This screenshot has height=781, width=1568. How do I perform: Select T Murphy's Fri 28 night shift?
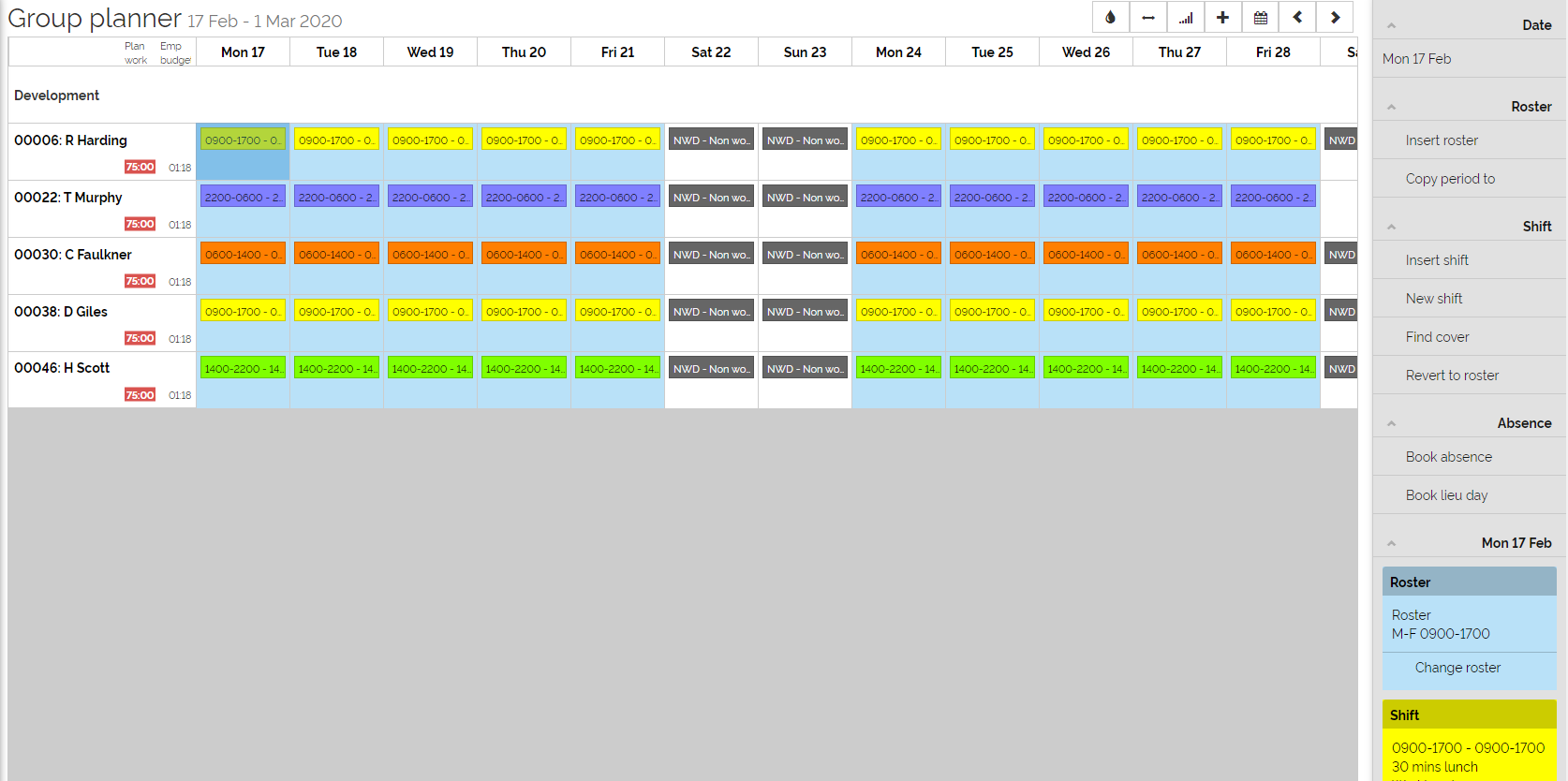coord(1273,198)
